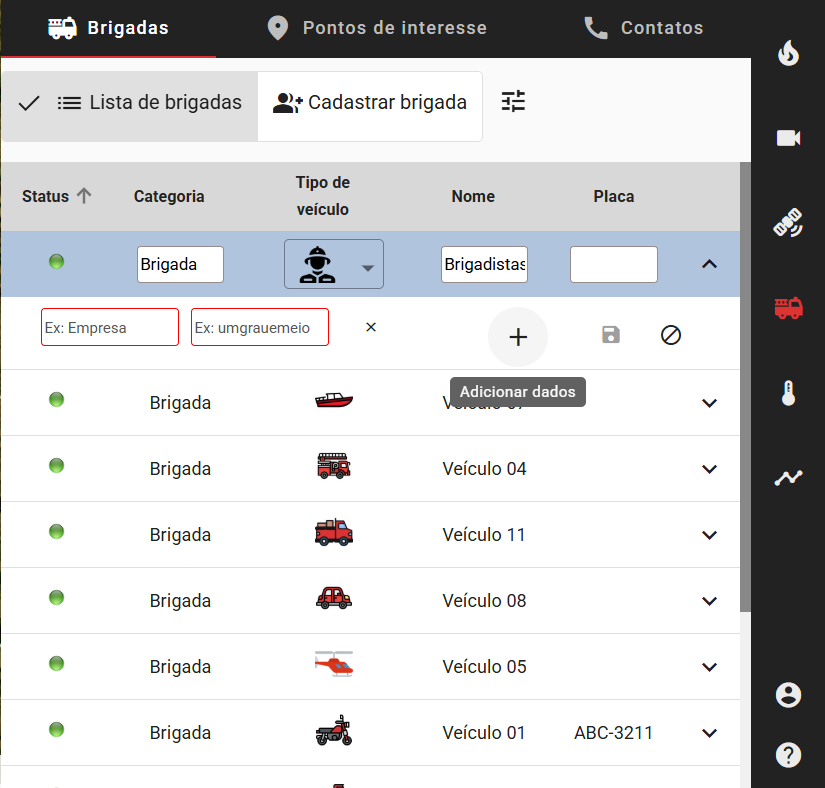Edit the Brigada category input field
The height and width of the screenshot is (788, 825).
pyautogui.click(x=180, y=264)
